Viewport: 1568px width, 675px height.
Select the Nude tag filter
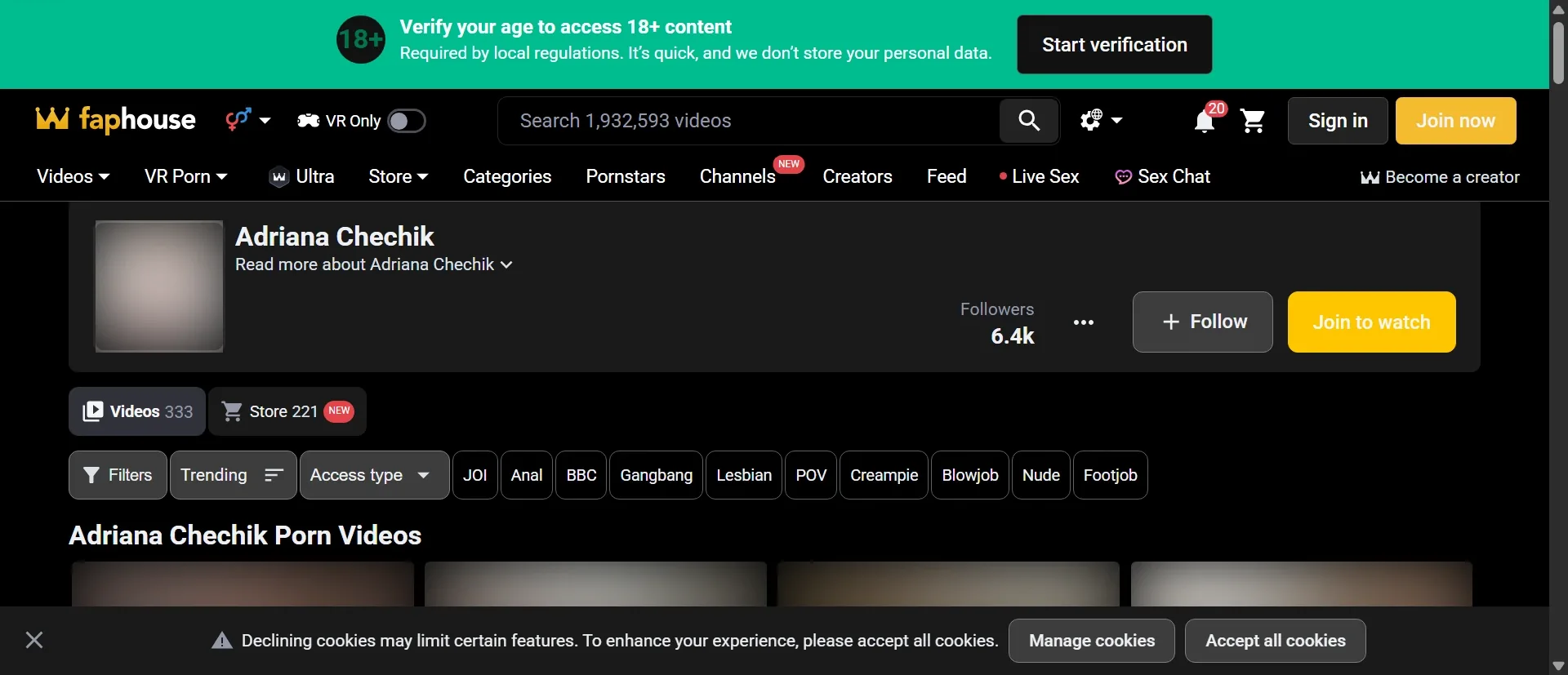pos(1041,475)
